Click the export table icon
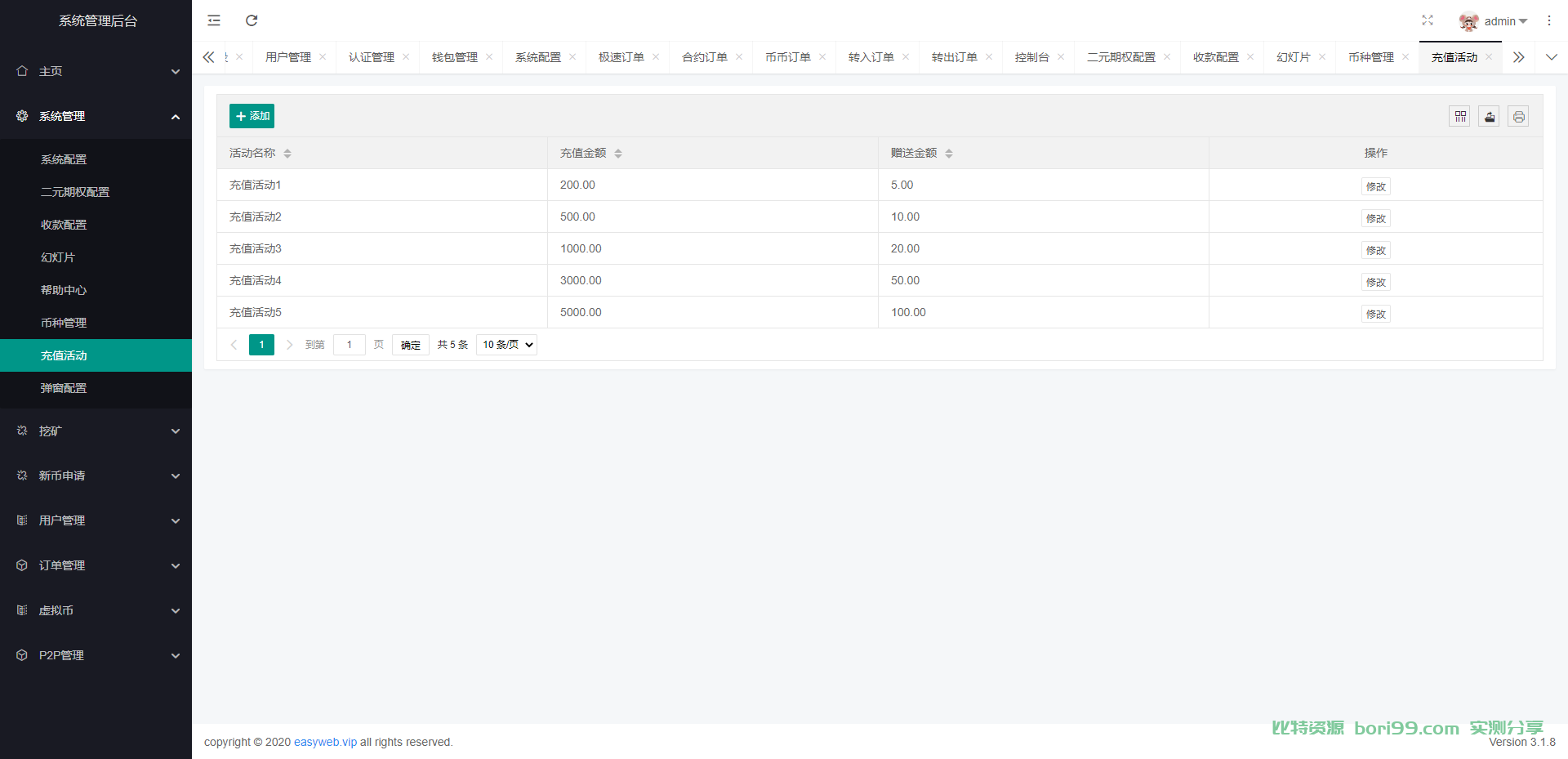This screenshot has width=1568, height=759. pos(1490,116)
